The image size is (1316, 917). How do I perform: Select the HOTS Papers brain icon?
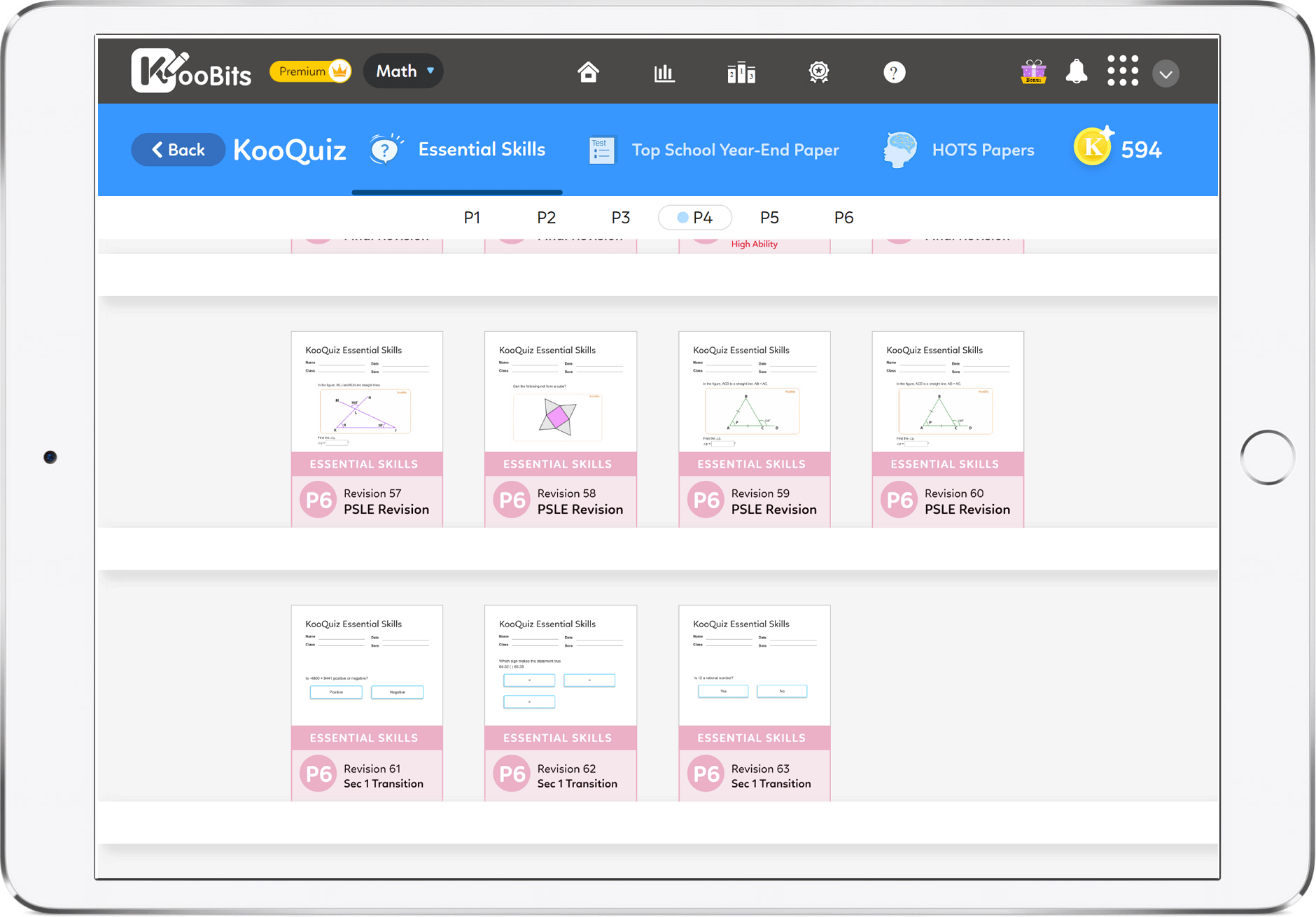tap(899, 149)
